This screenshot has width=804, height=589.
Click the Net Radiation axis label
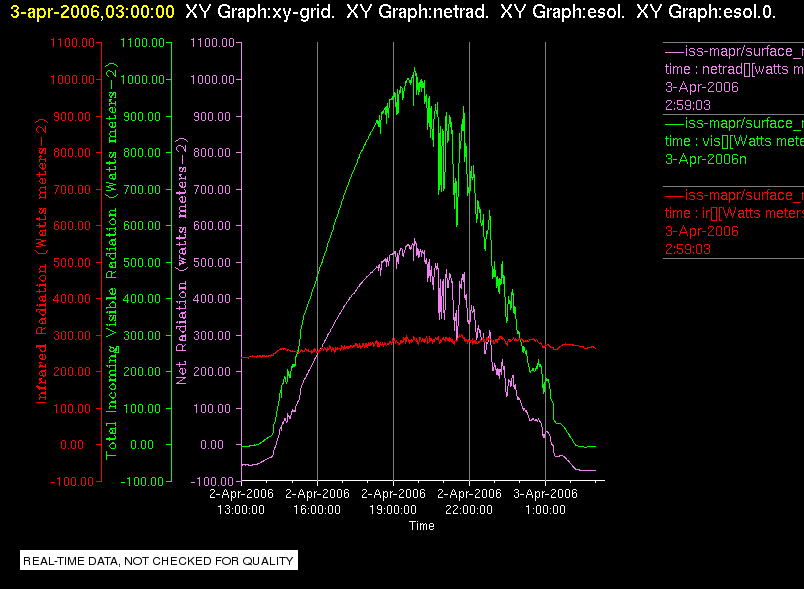point(182,261)
